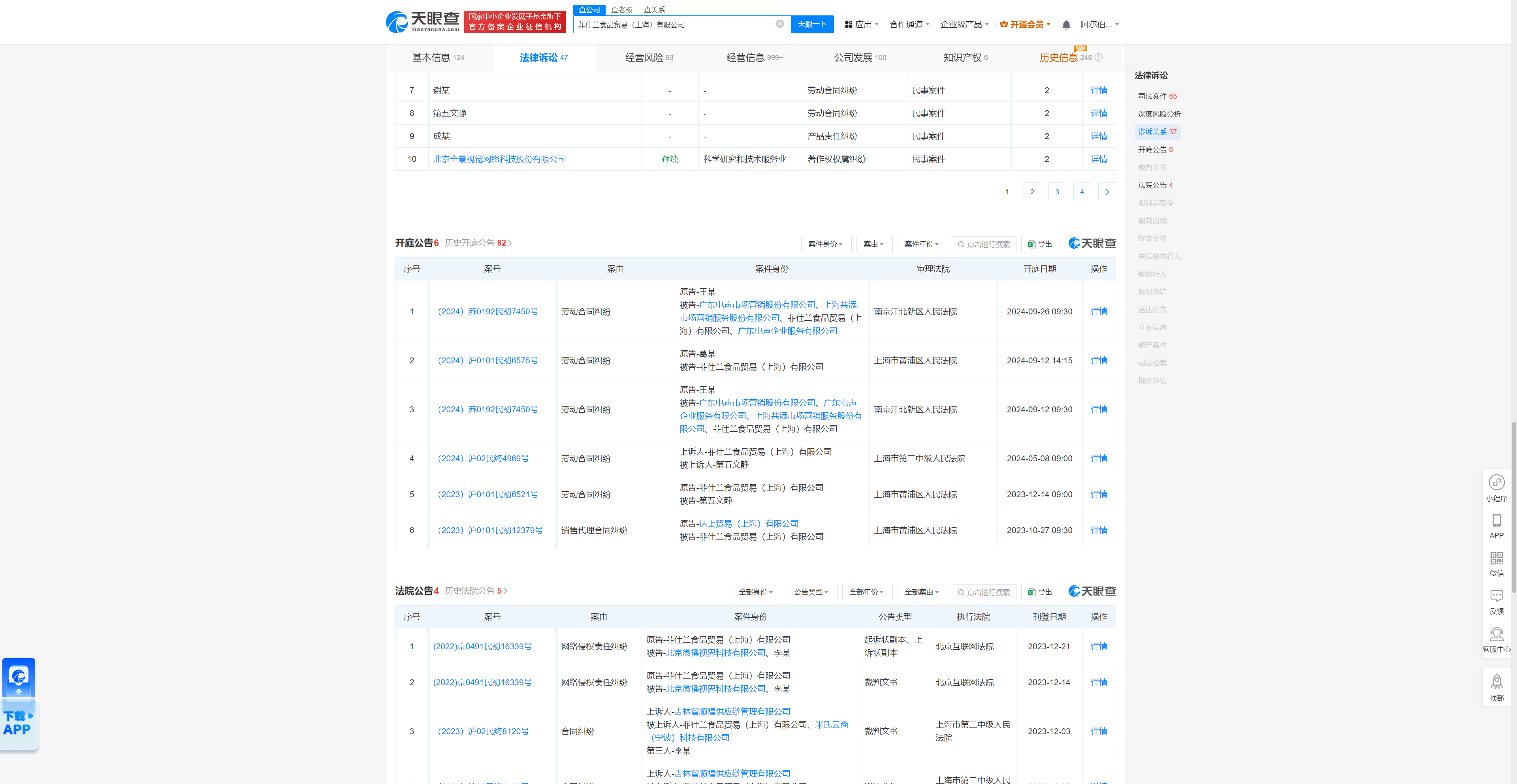Click the 开庭公告 search box 点击进行搜索
This screenshot has width=1517, height=784.
tap(984, 244)
